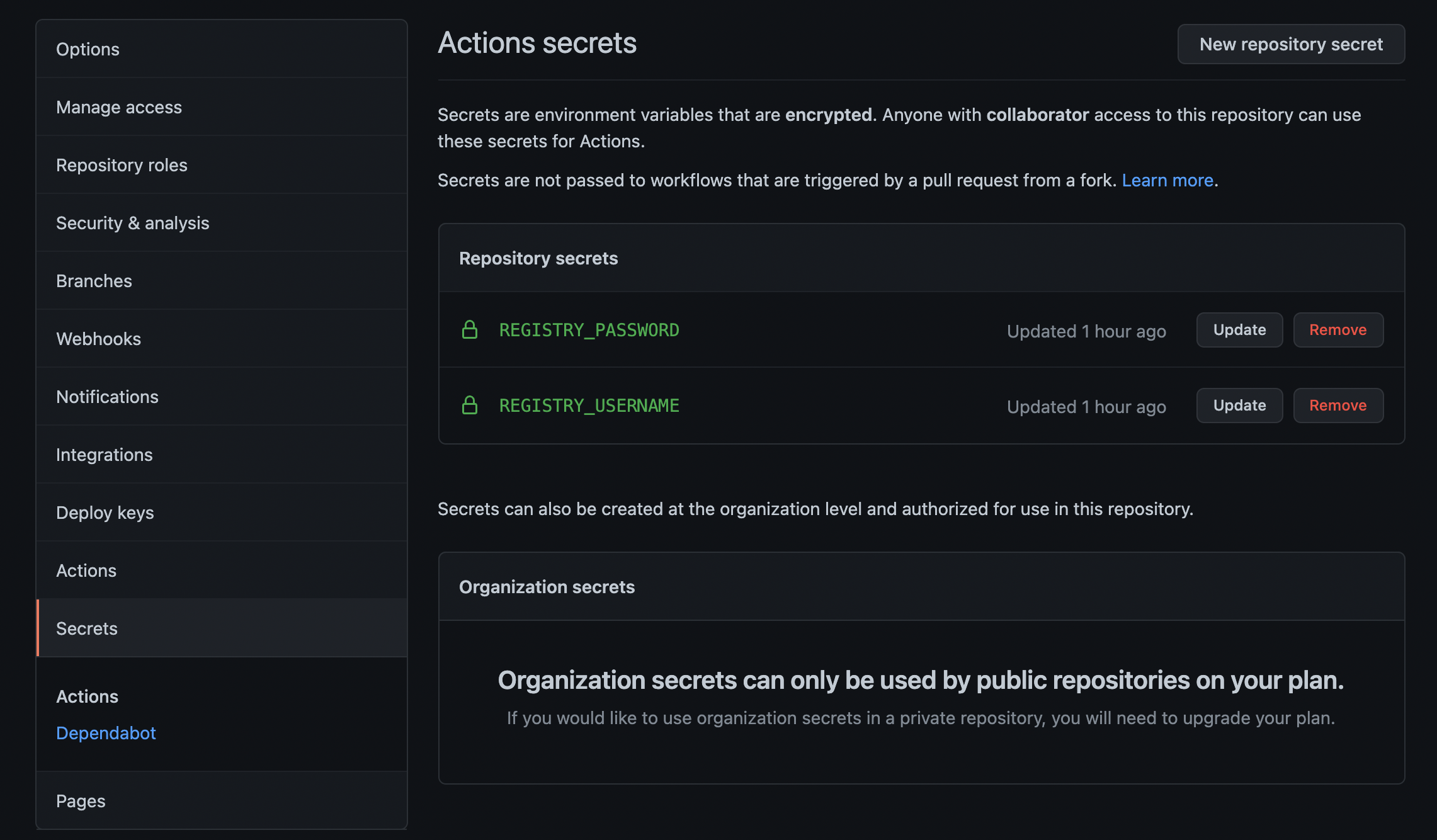Image resolution: width=1437 pixels, height=840 pixels.
Task: Go to Options settings page
Action: pyautogui.click(x=88, y=49)
